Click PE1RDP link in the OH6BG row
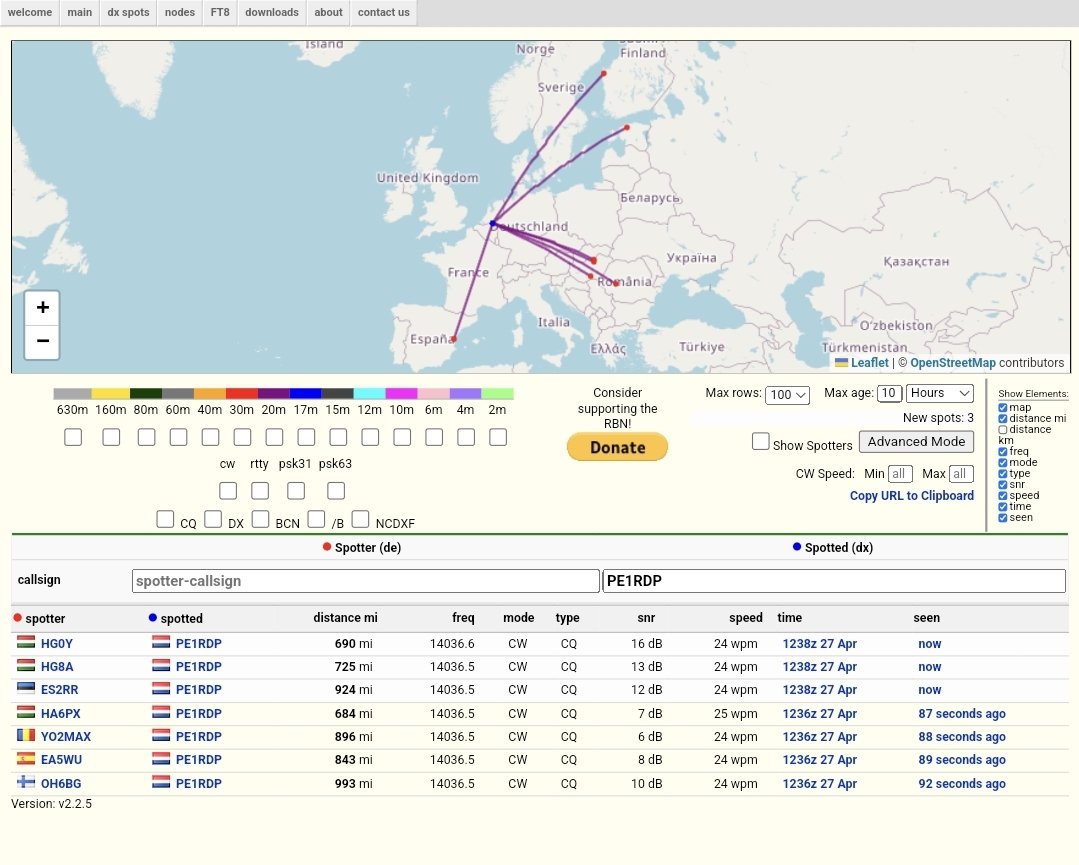The width and height of the screenshot is (1079, 865). 198,783
